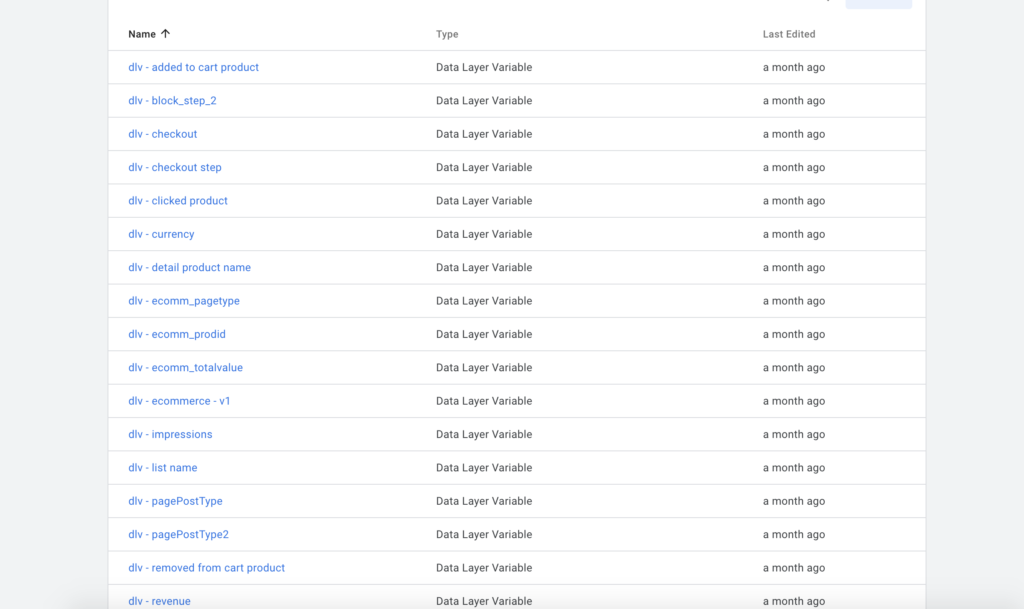Click 'a month ago' in dlv - pagePostType row
Screen dimensions: 1024x609
(x=793, y=501)
